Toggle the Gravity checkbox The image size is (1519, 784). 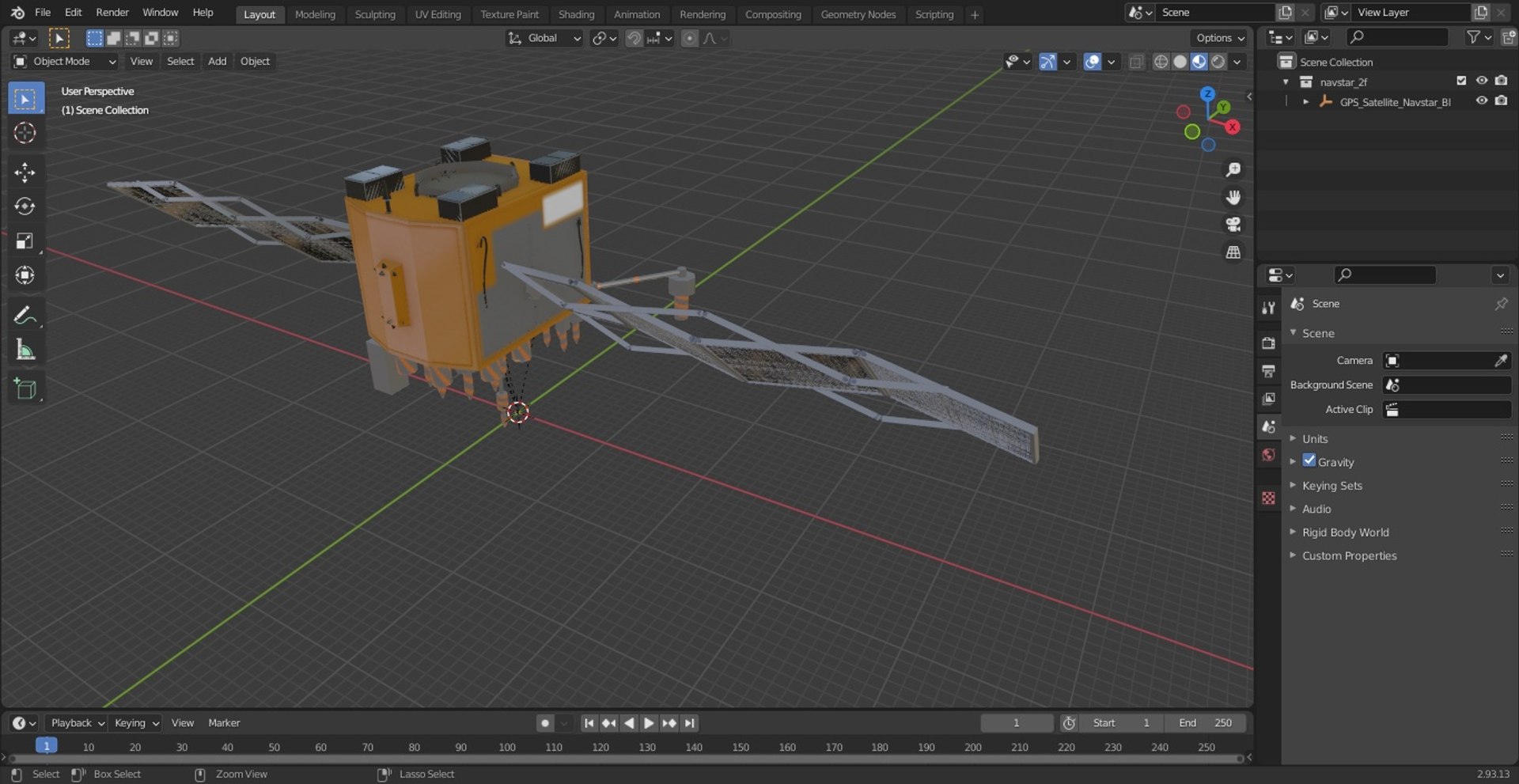click(x=1309, y=461)
